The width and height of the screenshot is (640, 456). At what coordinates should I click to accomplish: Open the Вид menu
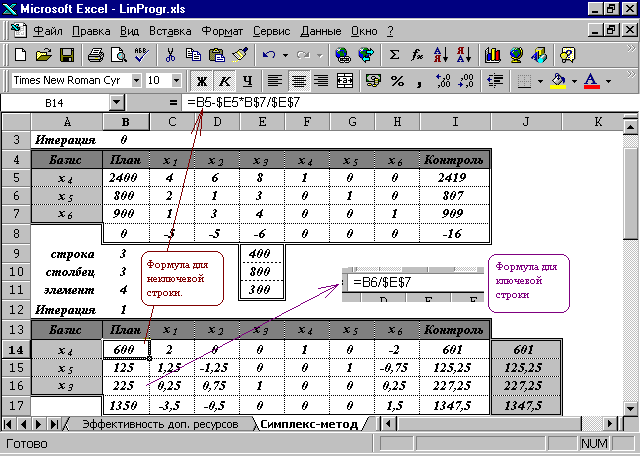click(129, 31)
